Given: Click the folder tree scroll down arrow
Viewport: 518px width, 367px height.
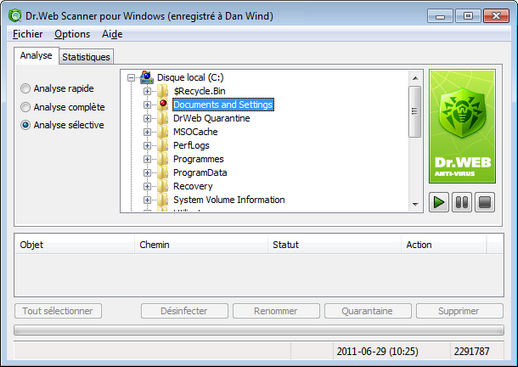Looking at the screenshot, I should (x=415, y=204).
